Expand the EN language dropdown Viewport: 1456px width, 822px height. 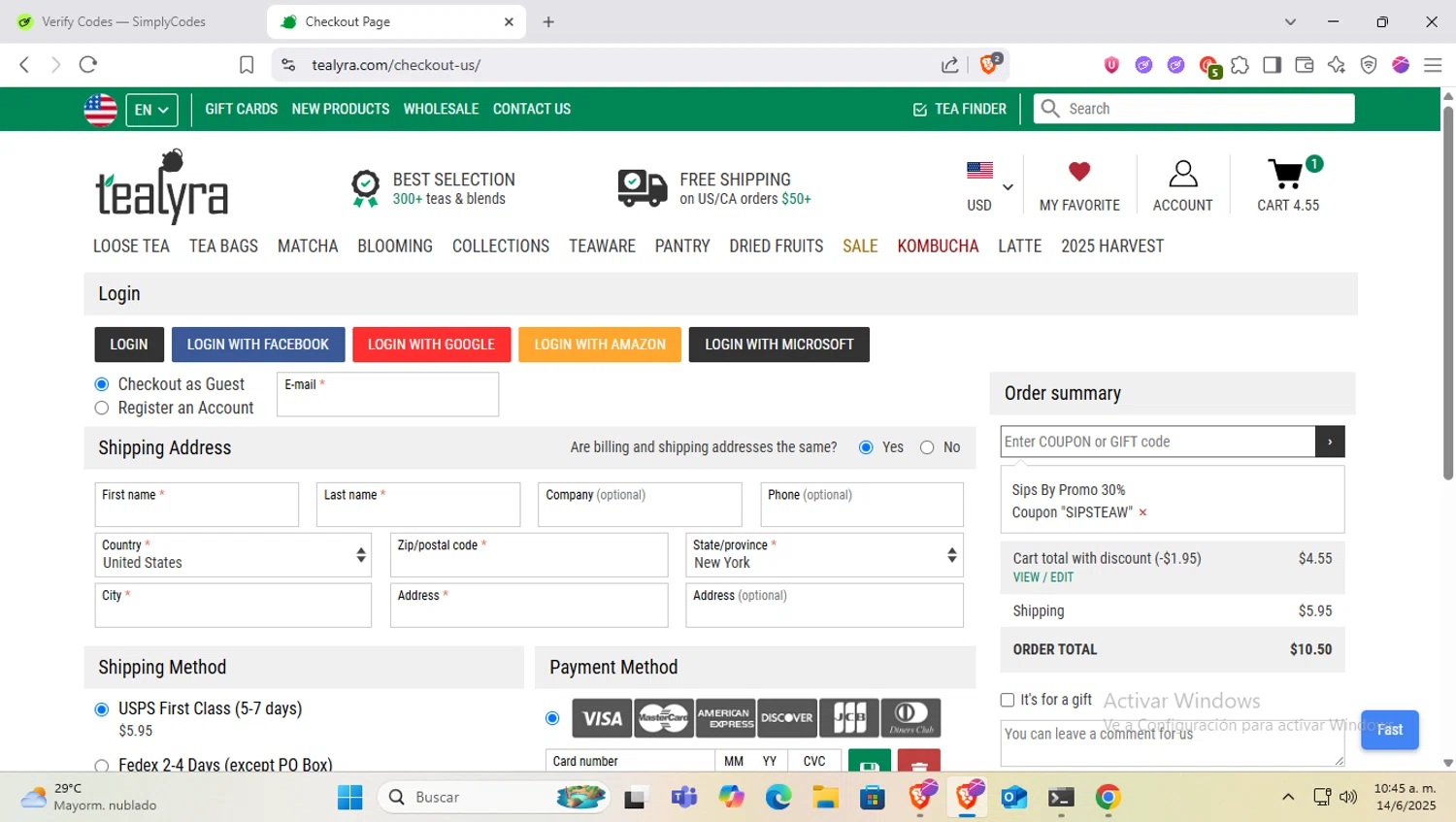[151, 110]
